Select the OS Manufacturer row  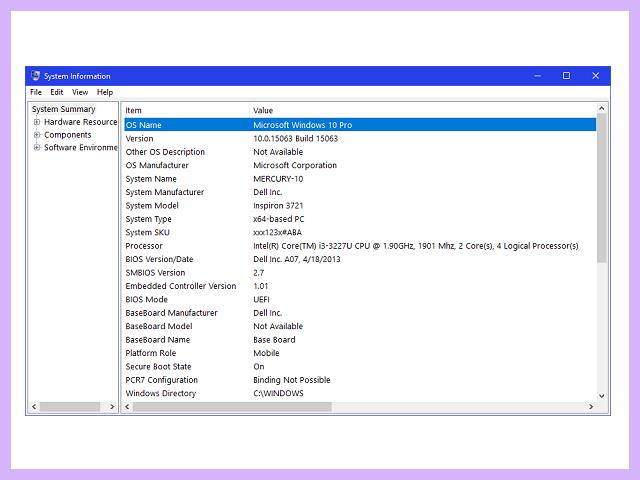(x=360, y=165)
